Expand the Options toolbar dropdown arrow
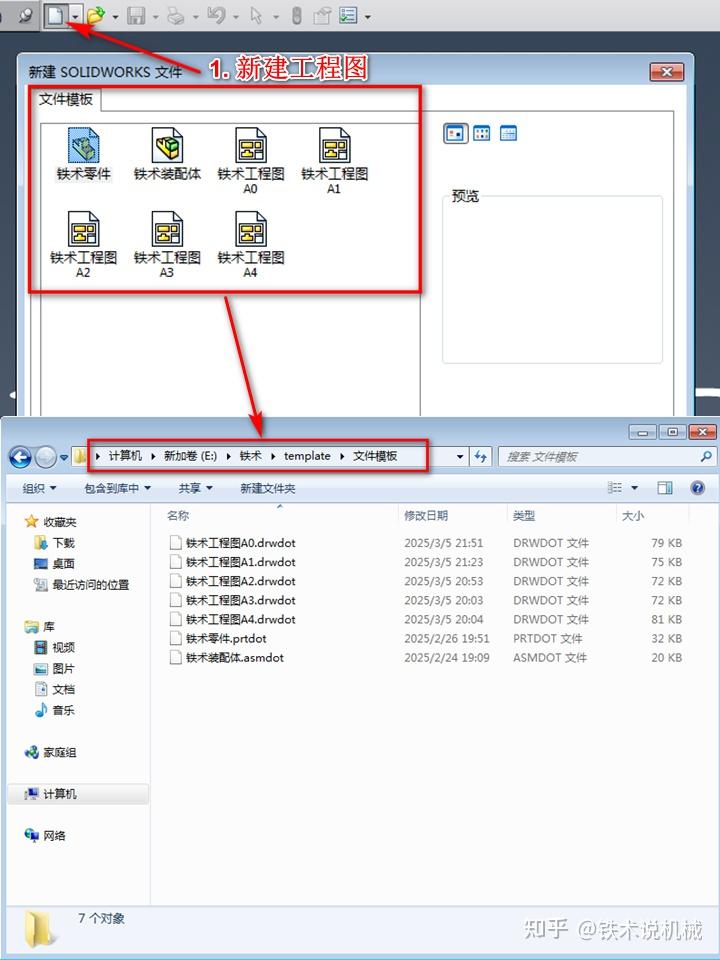The height and width of the screenshot is (960, 720). pyautogui.click(x=367, y=17)
